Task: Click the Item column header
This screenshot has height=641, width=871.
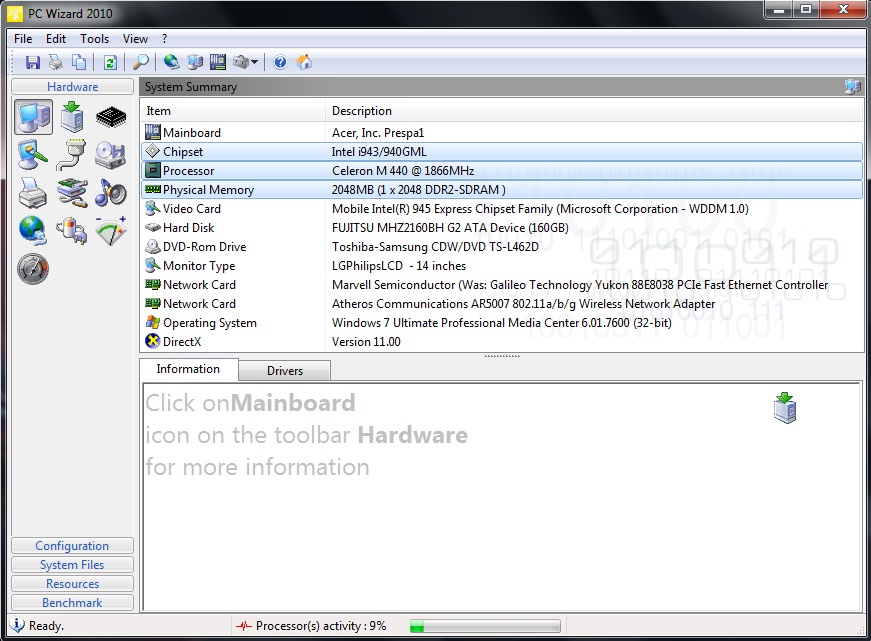Action: pos(233,111)
